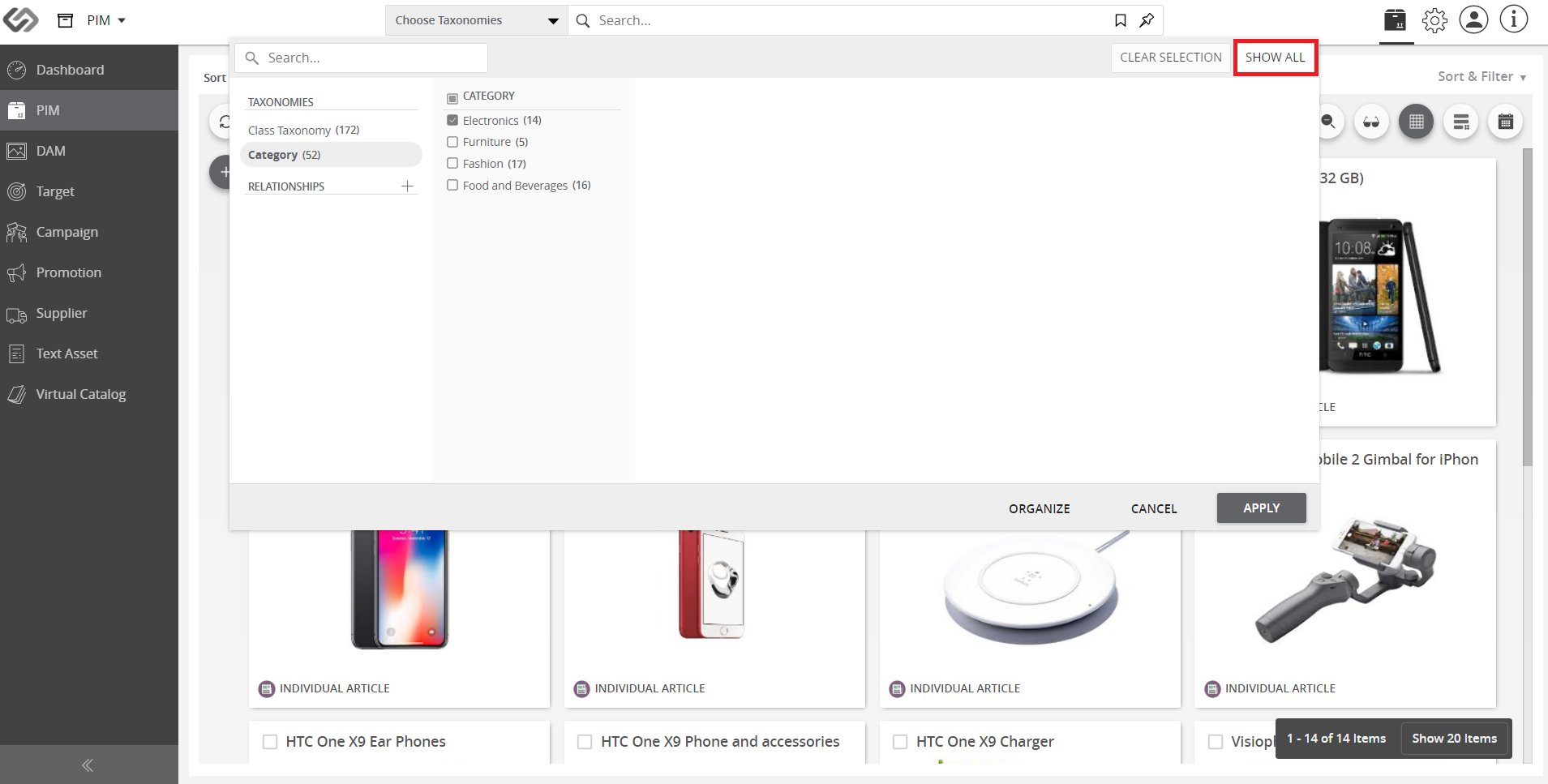Click the glasses view icon

1371,122
